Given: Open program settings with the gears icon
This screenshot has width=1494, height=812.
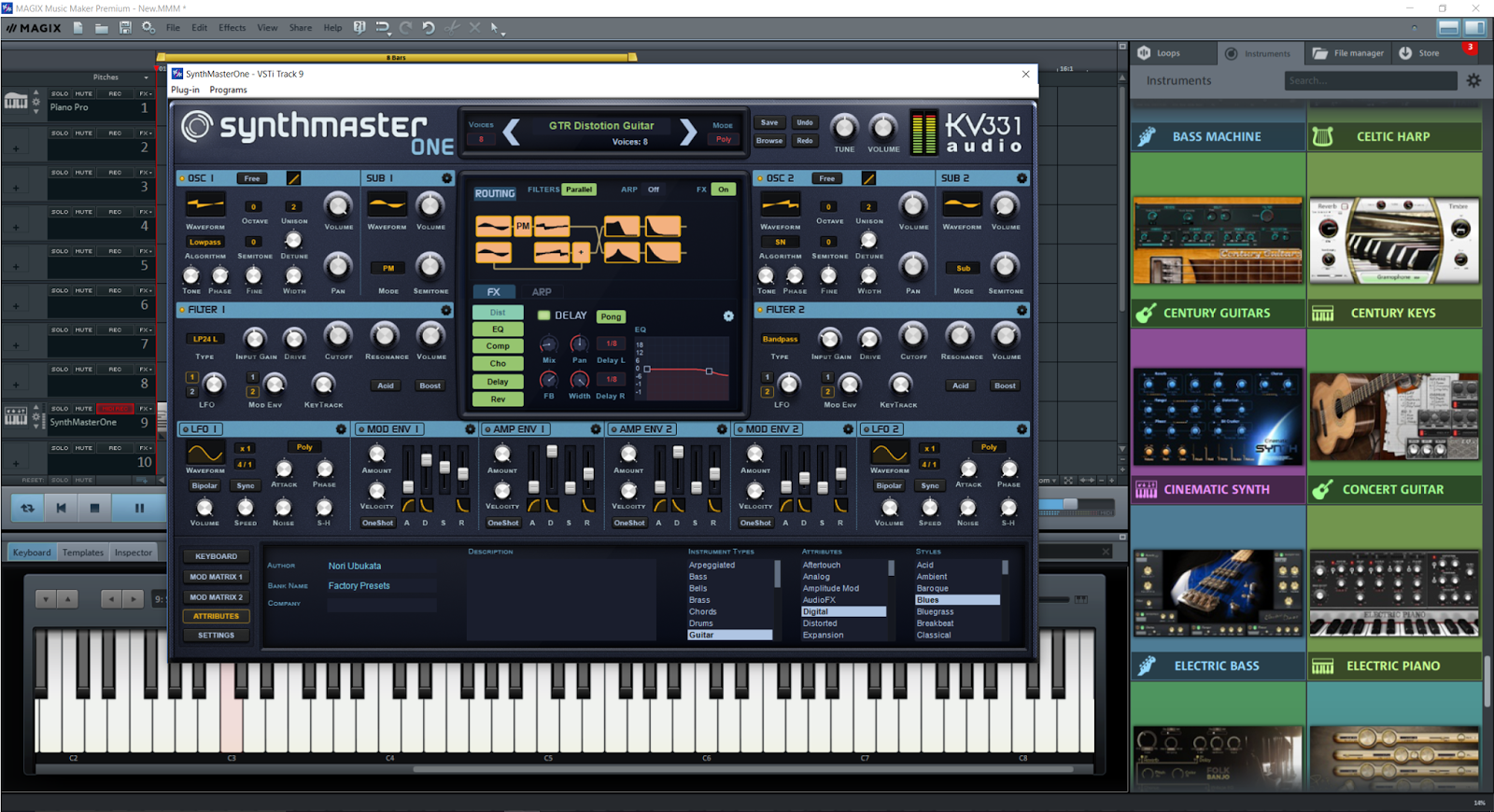Looking at the screenshot, I should [x=148, y=28].
